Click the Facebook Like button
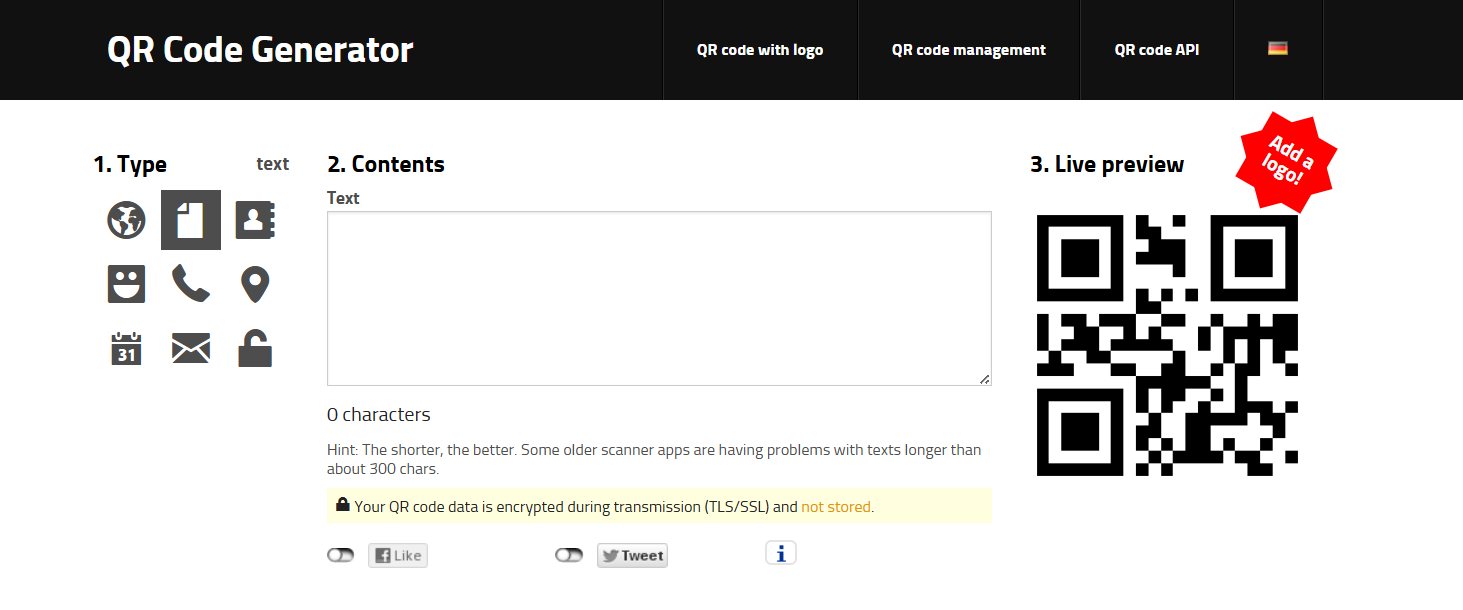This screenshot has width=1463, height=610. coord(398,555)
